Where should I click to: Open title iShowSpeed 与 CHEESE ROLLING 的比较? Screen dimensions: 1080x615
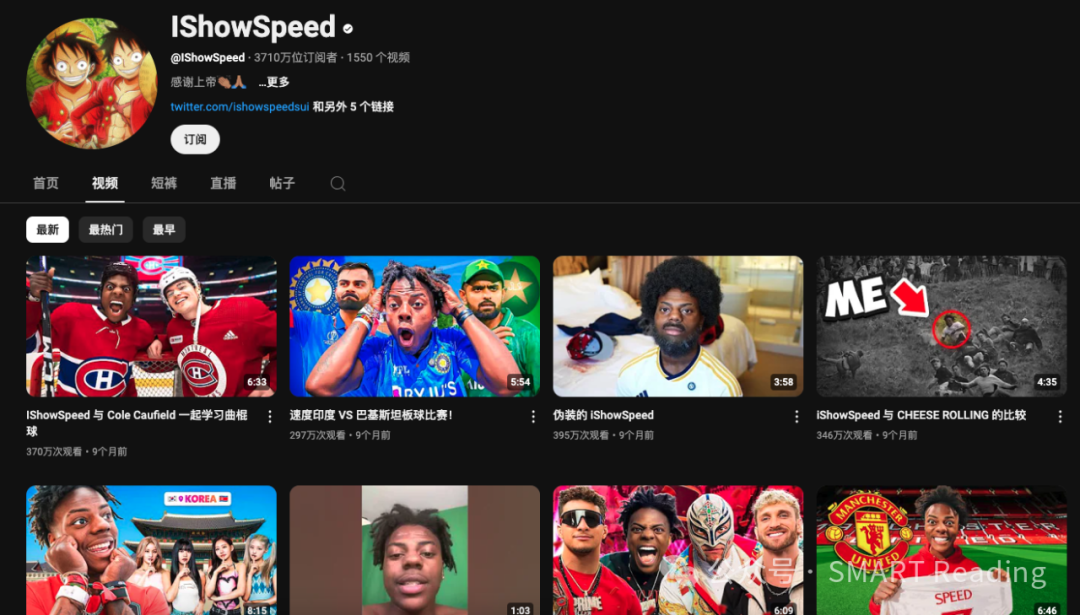tap(921, 415)
